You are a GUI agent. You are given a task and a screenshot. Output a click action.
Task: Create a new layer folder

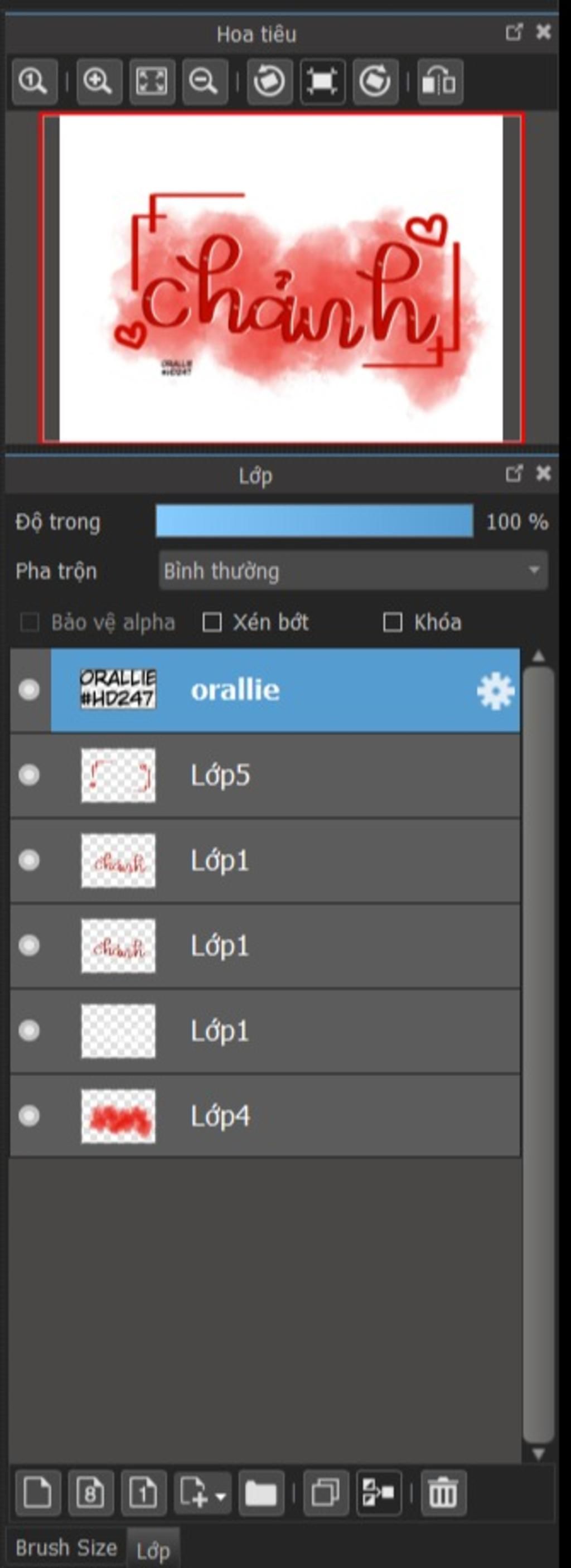click(x=261, y=1492)
